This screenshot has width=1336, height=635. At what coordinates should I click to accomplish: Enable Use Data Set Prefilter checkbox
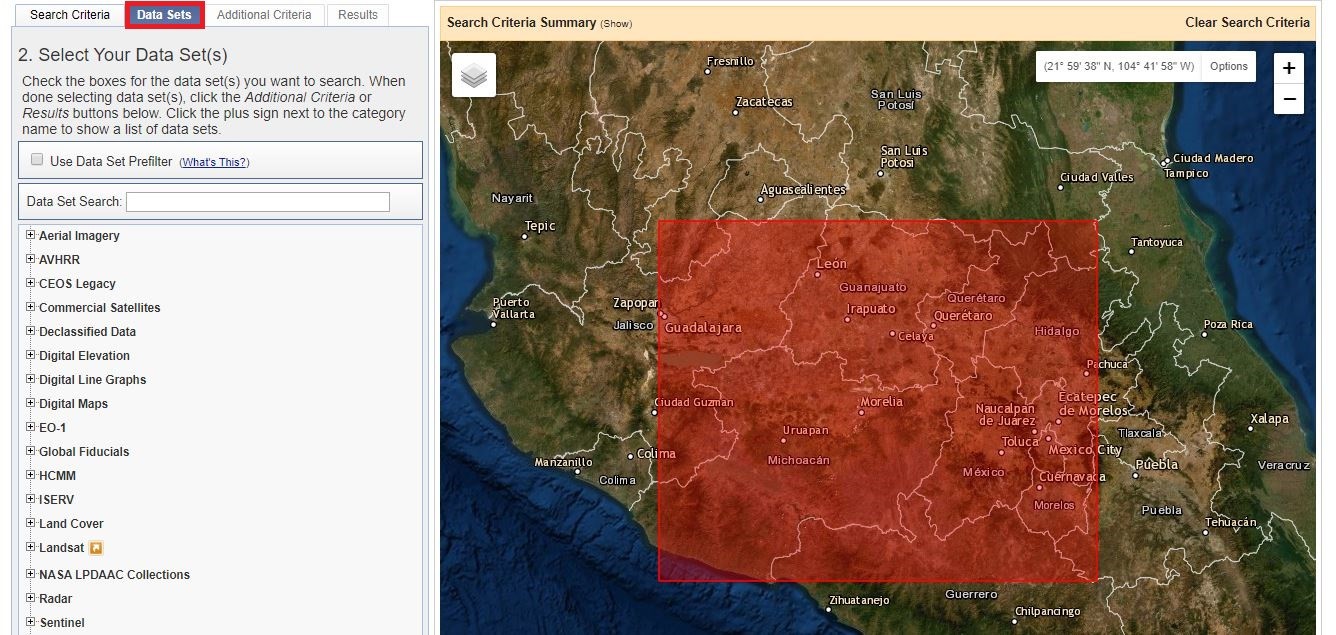[37, 160]
